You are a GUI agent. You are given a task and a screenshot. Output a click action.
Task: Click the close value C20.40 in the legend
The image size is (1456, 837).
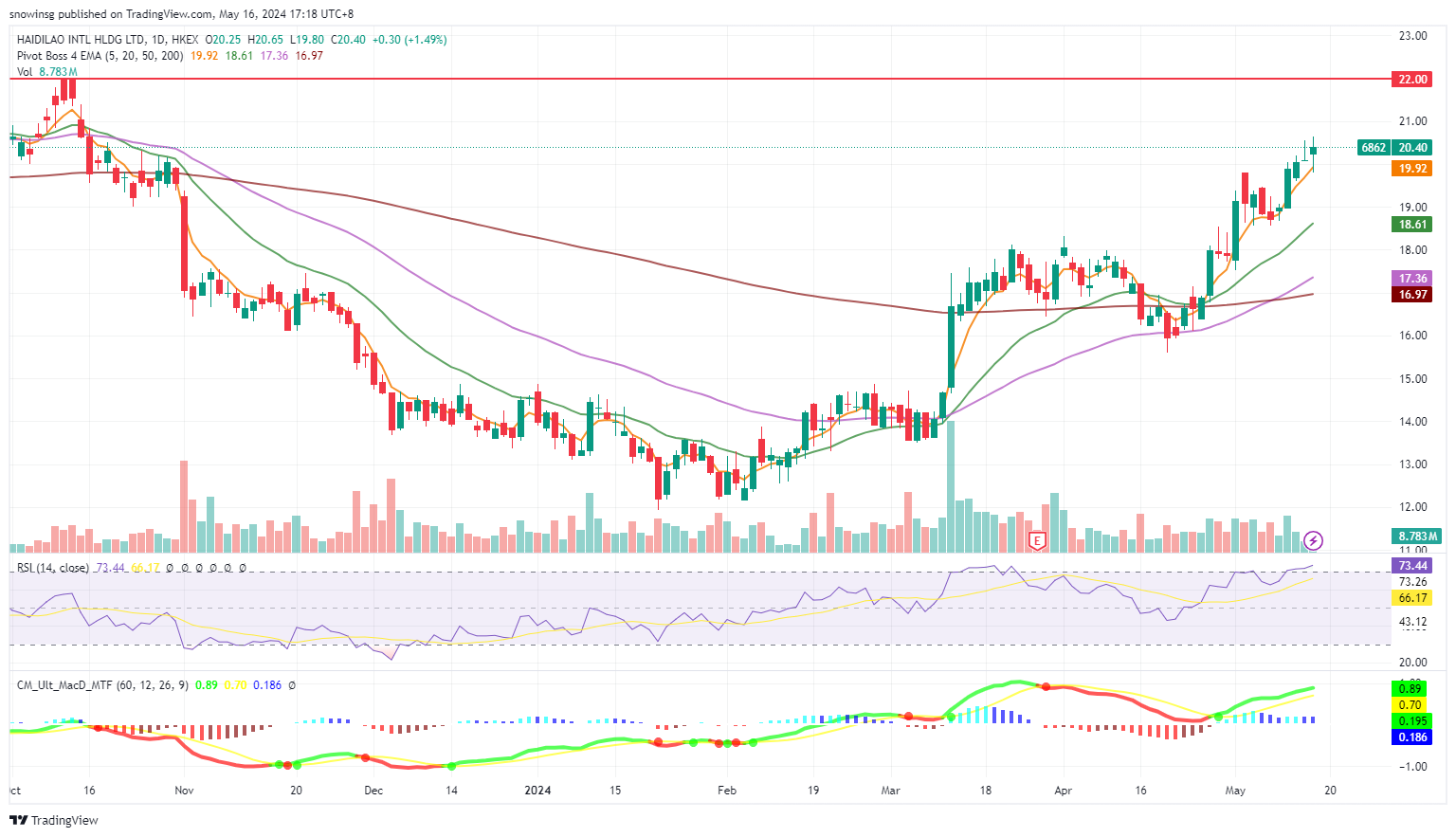pyautogui.click(x=348, y=40)
